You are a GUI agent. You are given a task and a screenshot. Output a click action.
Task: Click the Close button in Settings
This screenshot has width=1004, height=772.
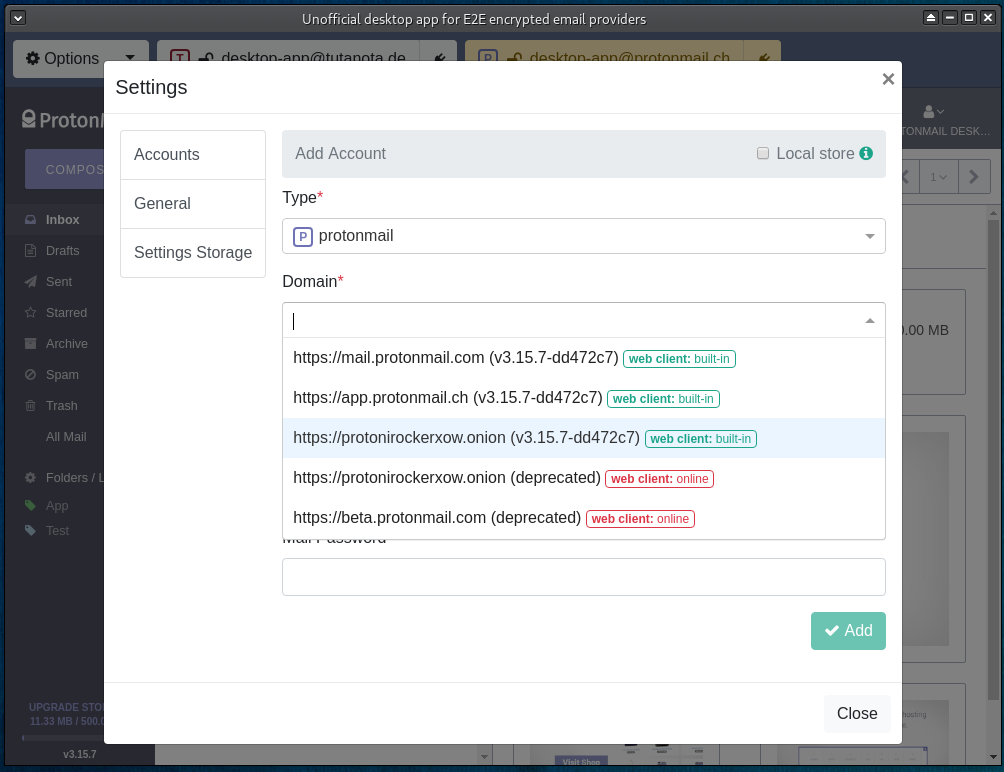pos(856,713)
